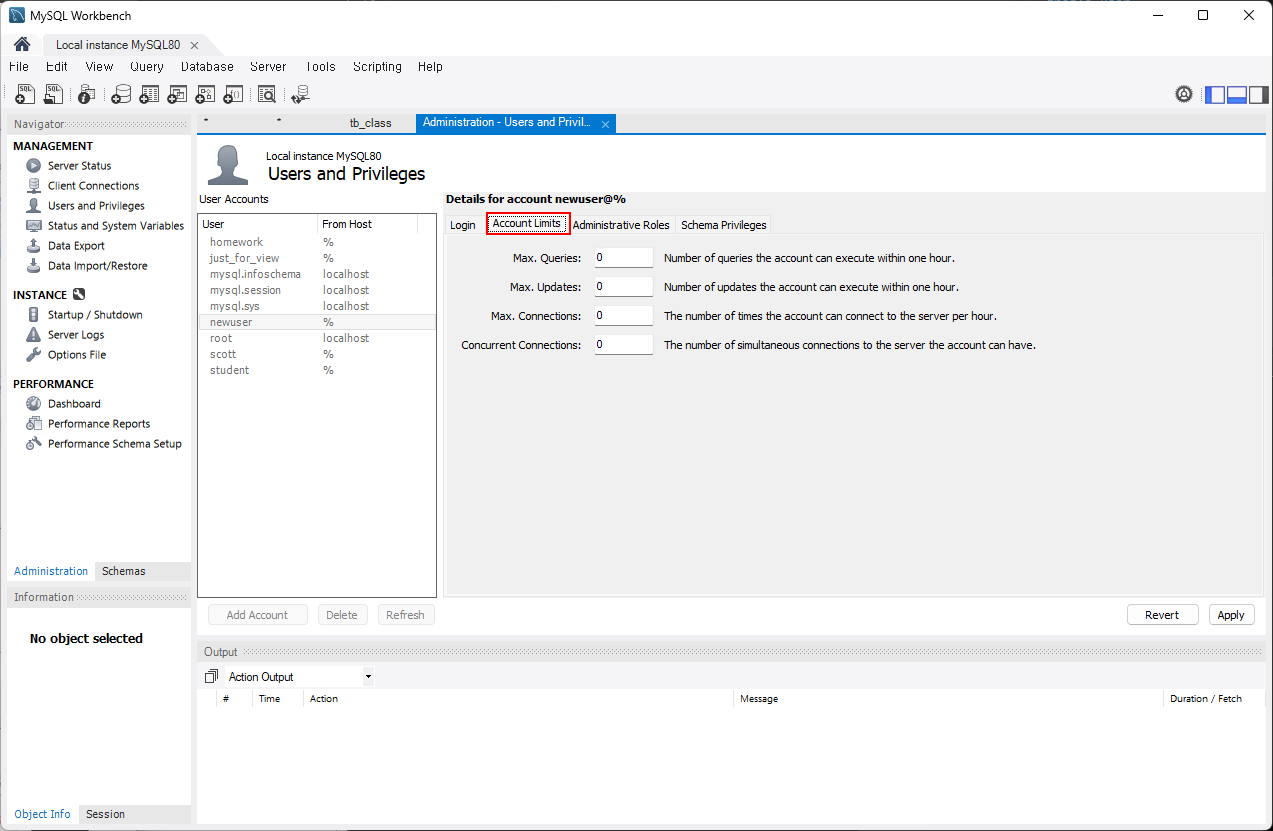Viewport: 1273px width, 831px height.
Task: Open the Server menu
Action: (268, 67)
